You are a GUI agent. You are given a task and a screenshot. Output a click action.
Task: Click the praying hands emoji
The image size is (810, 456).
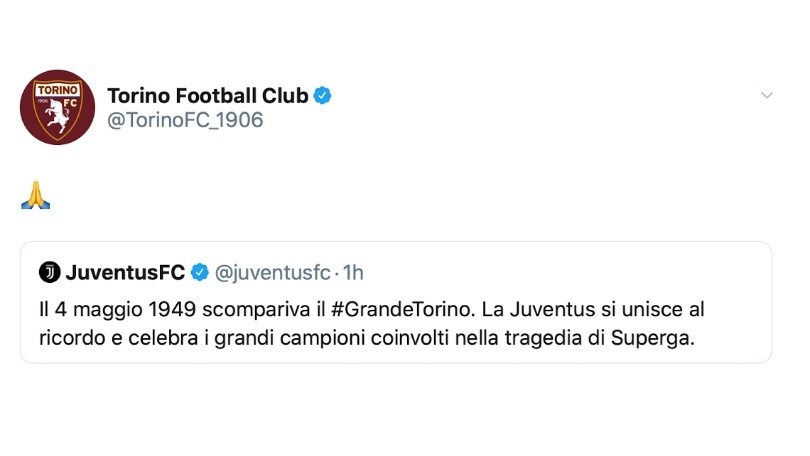click(36, 195)
